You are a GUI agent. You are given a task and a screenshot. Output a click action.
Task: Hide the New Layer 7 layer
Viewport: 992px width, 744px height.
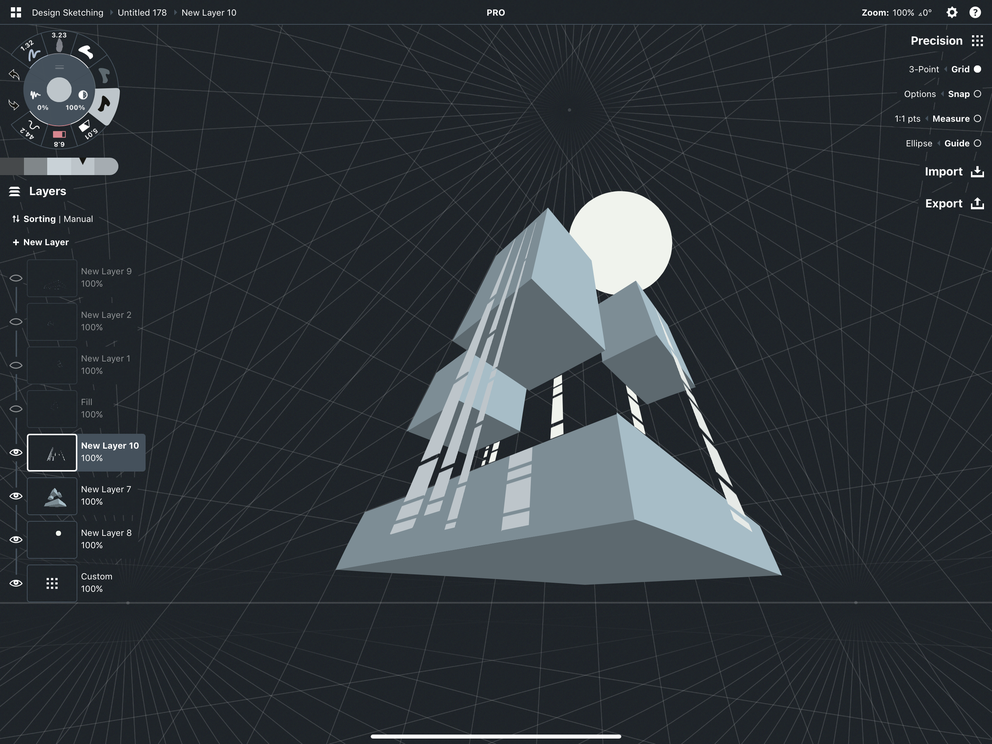click(x=15, y=495)
